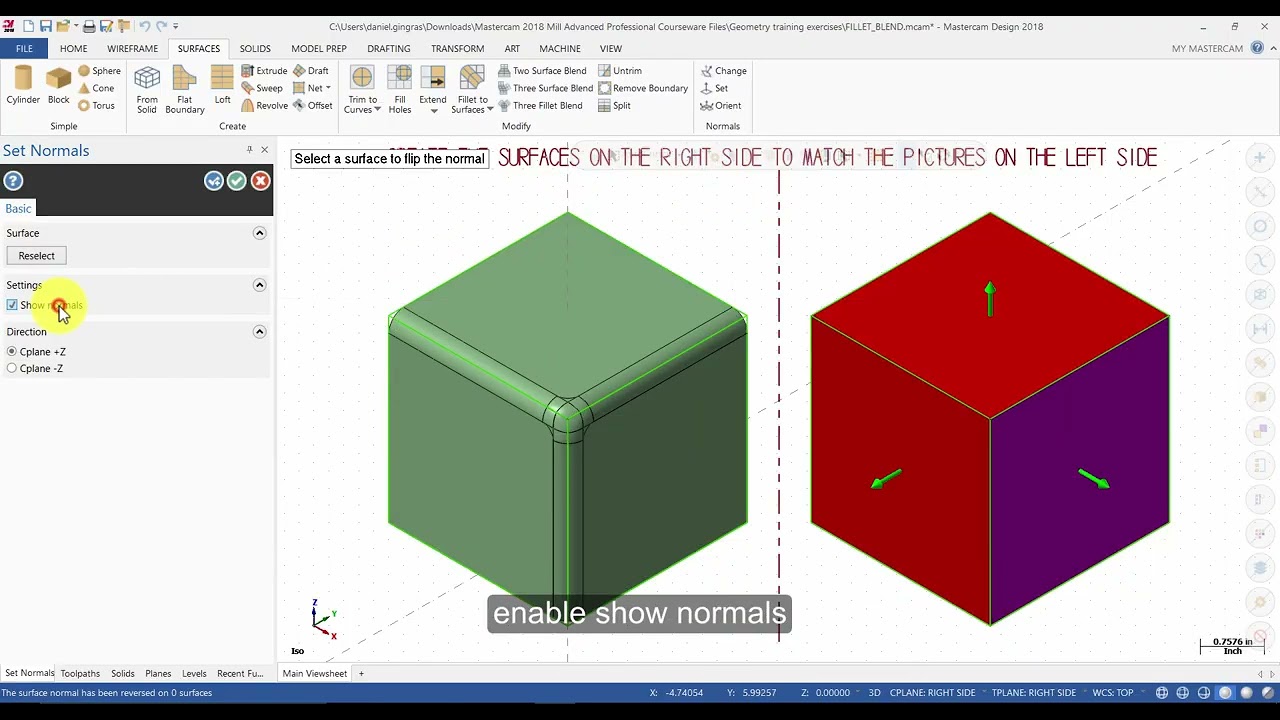Switch to the TRANSFORM ribbon tab
1280x720 pixels.
point(457,48)
